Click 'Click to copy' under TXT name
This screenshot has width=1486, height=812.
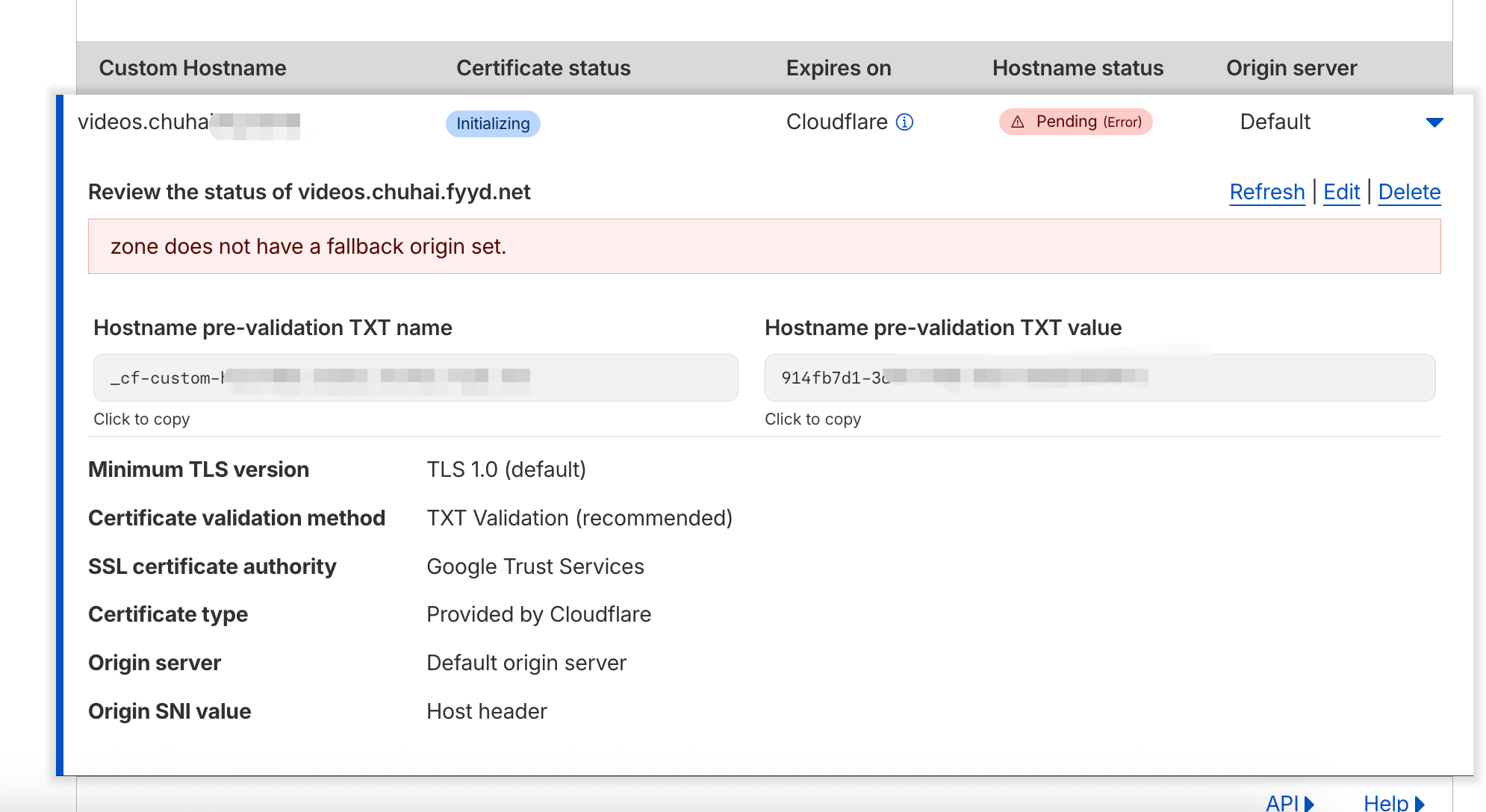point(142,419)
